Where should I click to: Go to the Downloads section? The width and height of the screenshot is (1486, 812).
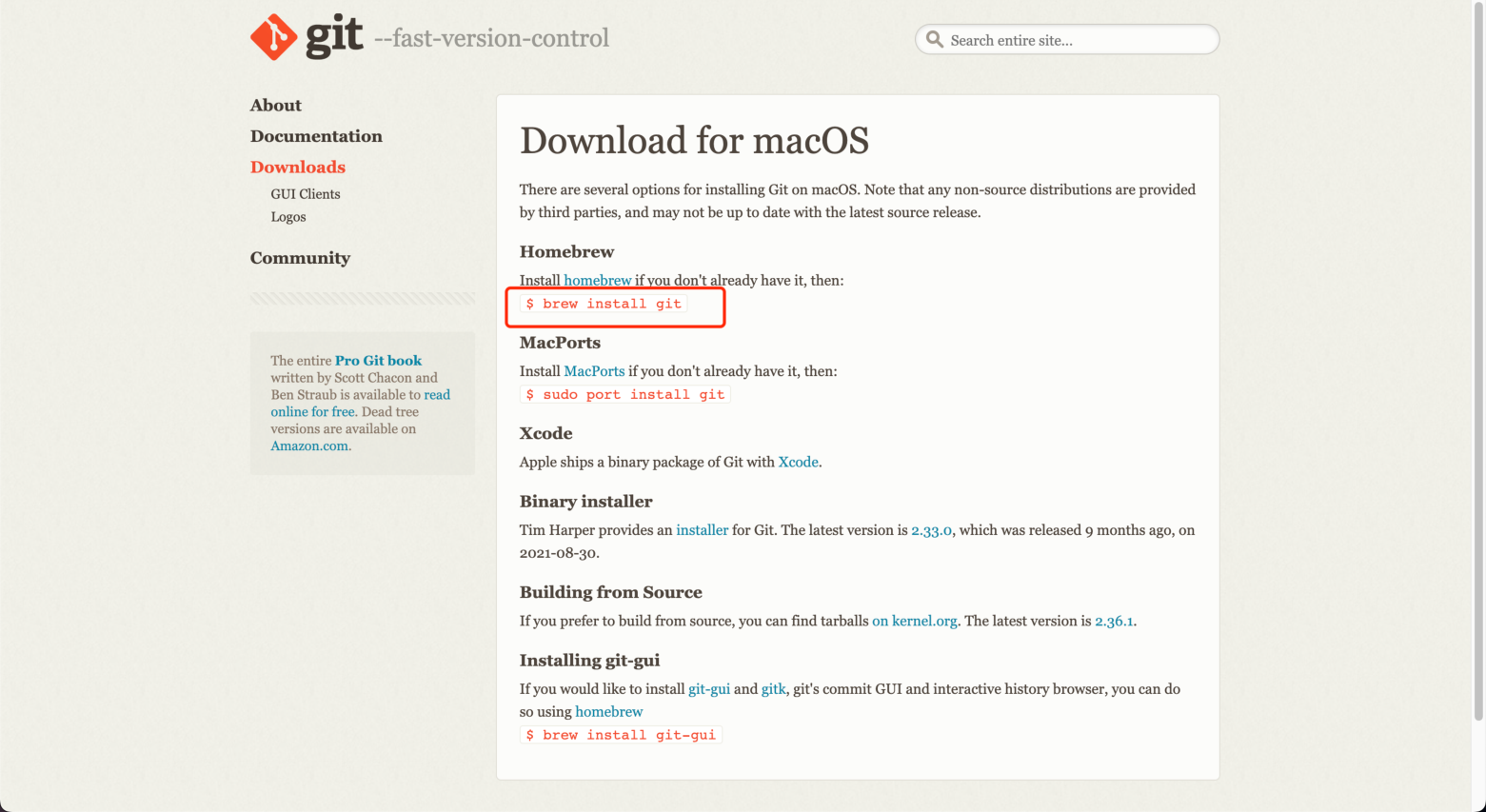[298, 167]
